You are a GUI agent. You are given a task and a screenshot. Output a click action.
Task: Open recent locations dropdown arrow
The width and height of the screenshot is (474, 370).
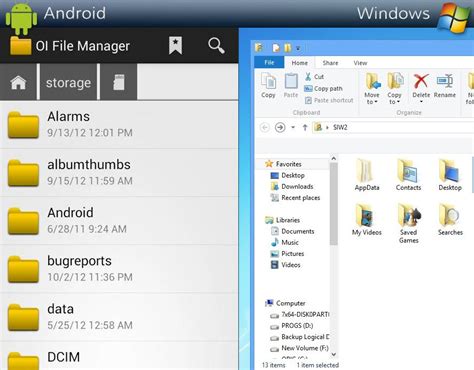coord(293,127)
